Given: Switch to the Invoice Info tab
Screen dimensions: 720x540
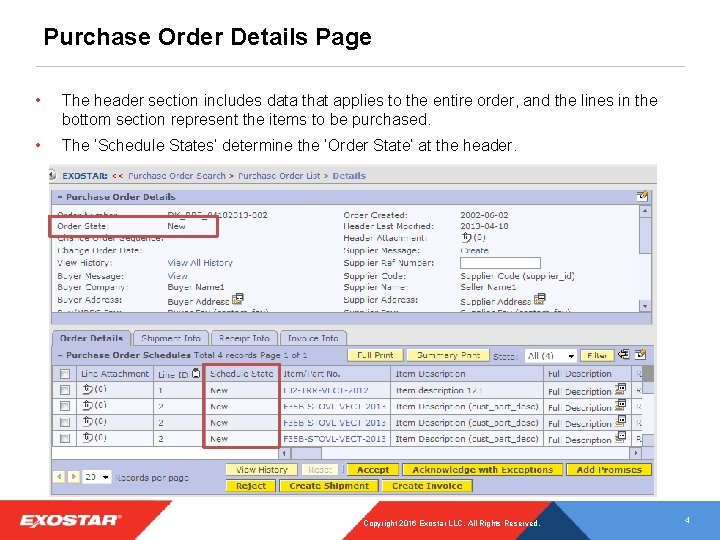Looking at the screenshot, I should click(x=313, y=338).
